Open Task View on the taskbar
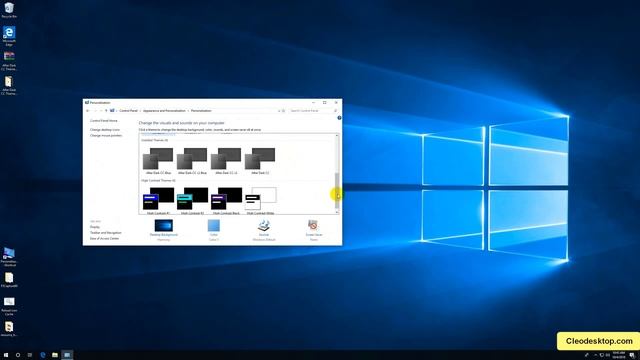Viewport: 640px width, 360px height. click(x=30, y=355)
